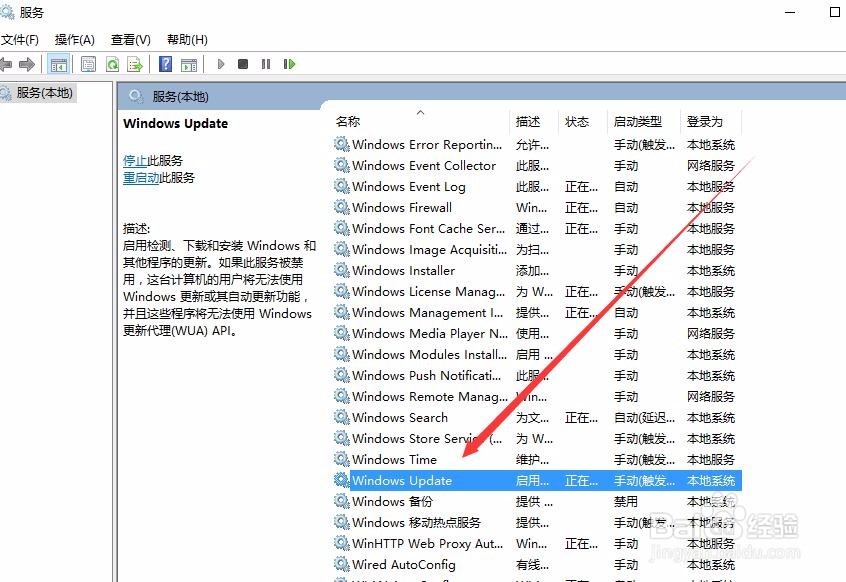Select the Windows Time service

537,460
